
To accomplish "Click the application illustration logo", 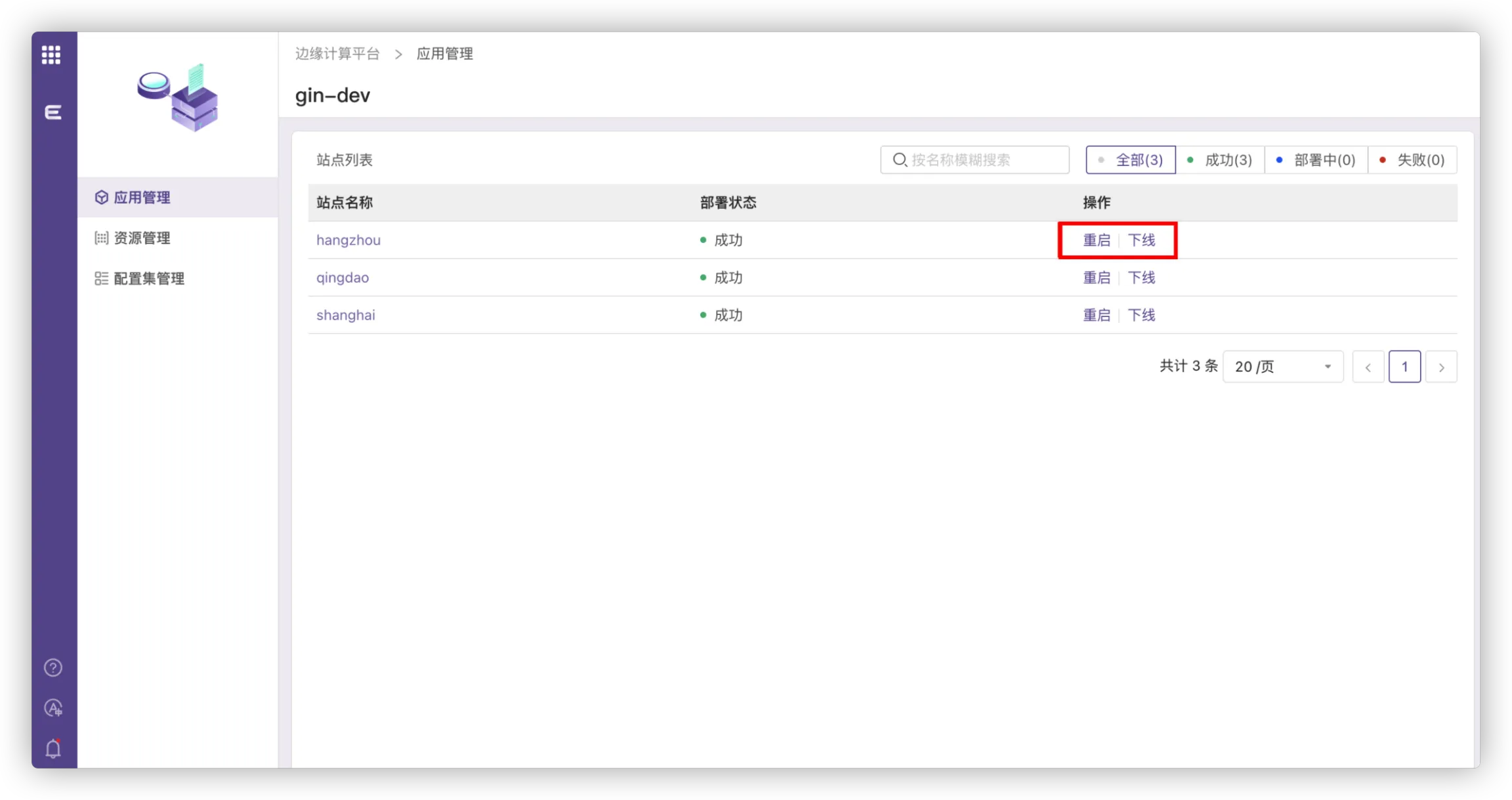I will coord(178,98).
